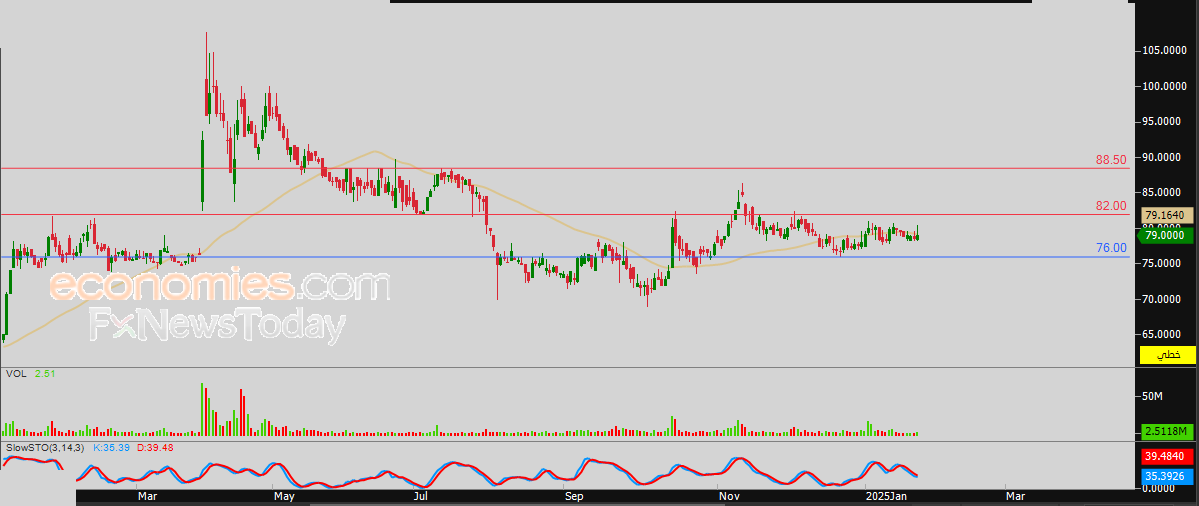Click the green 79.0000 last price tag

click(x=1166, y=236)
